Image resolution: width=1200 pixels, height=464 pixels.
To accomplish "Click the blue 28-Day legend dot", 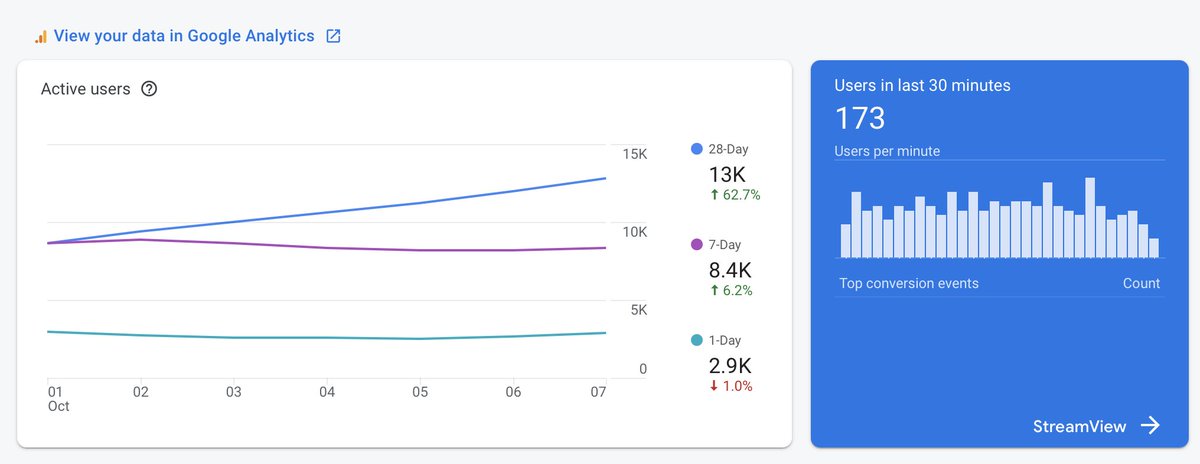I will (x=697, y=149).
